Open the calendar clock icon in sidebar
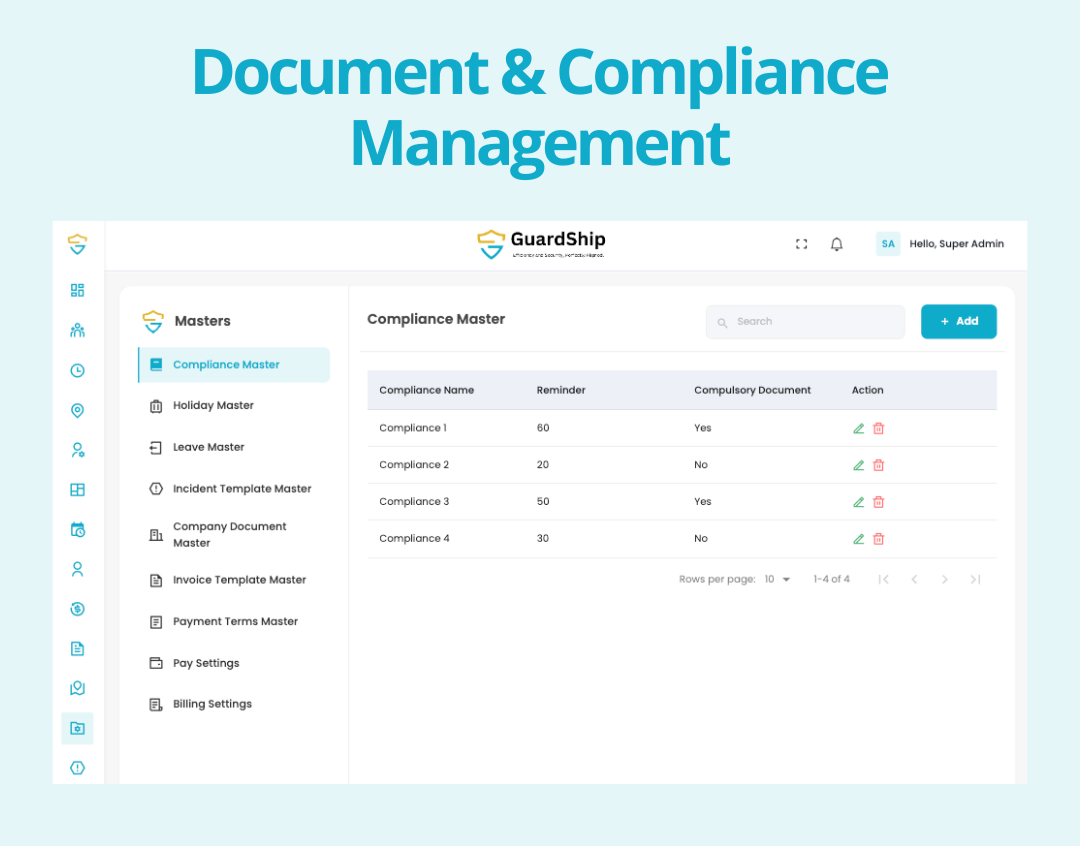 77,530
